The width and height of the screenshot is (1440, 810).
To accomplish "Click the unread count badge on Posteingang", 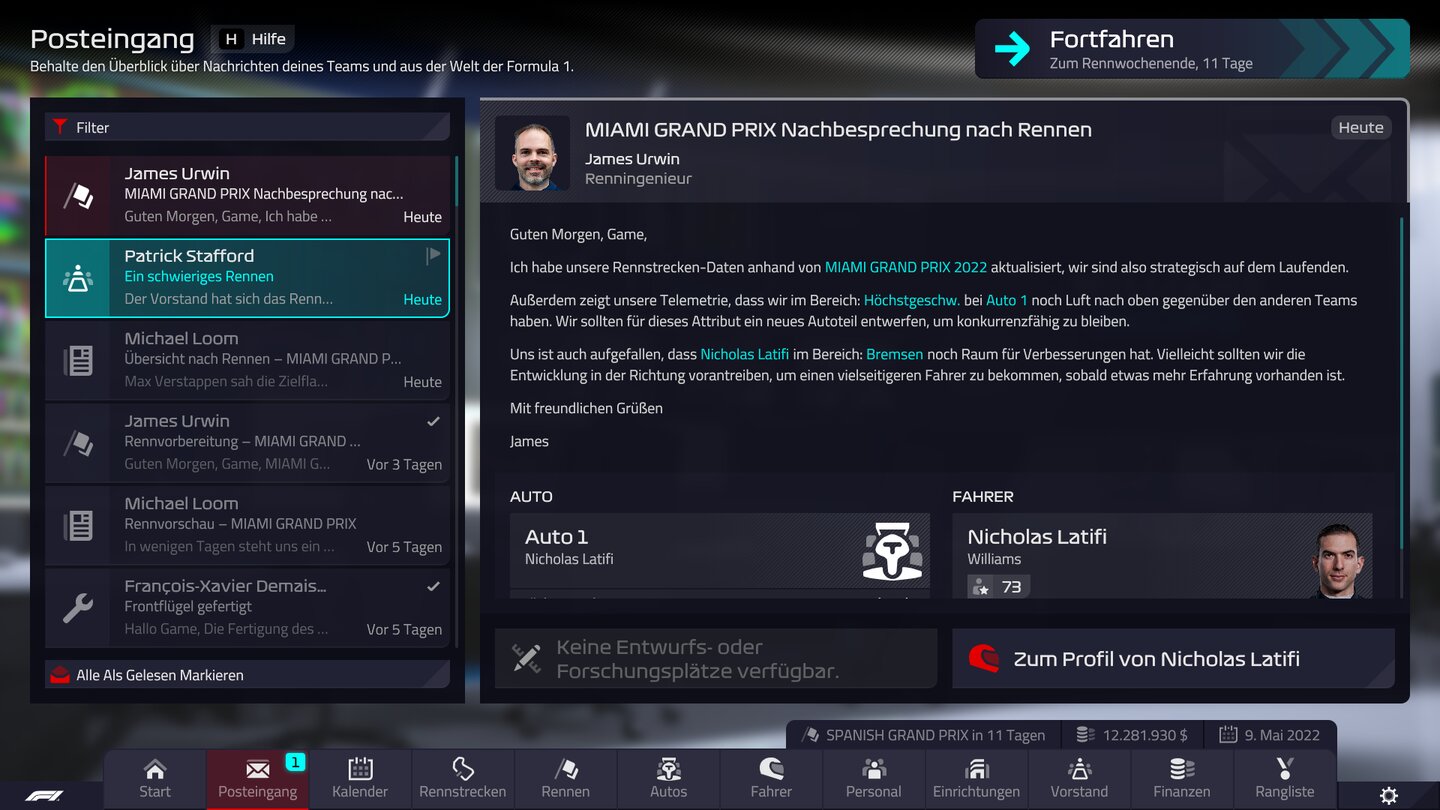I will (295, 762).
